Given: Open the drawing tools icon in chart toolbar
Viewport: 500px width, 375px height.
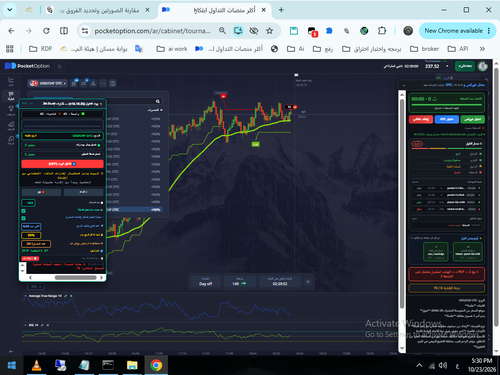Looking at the screenshot, I should [93, 83].
